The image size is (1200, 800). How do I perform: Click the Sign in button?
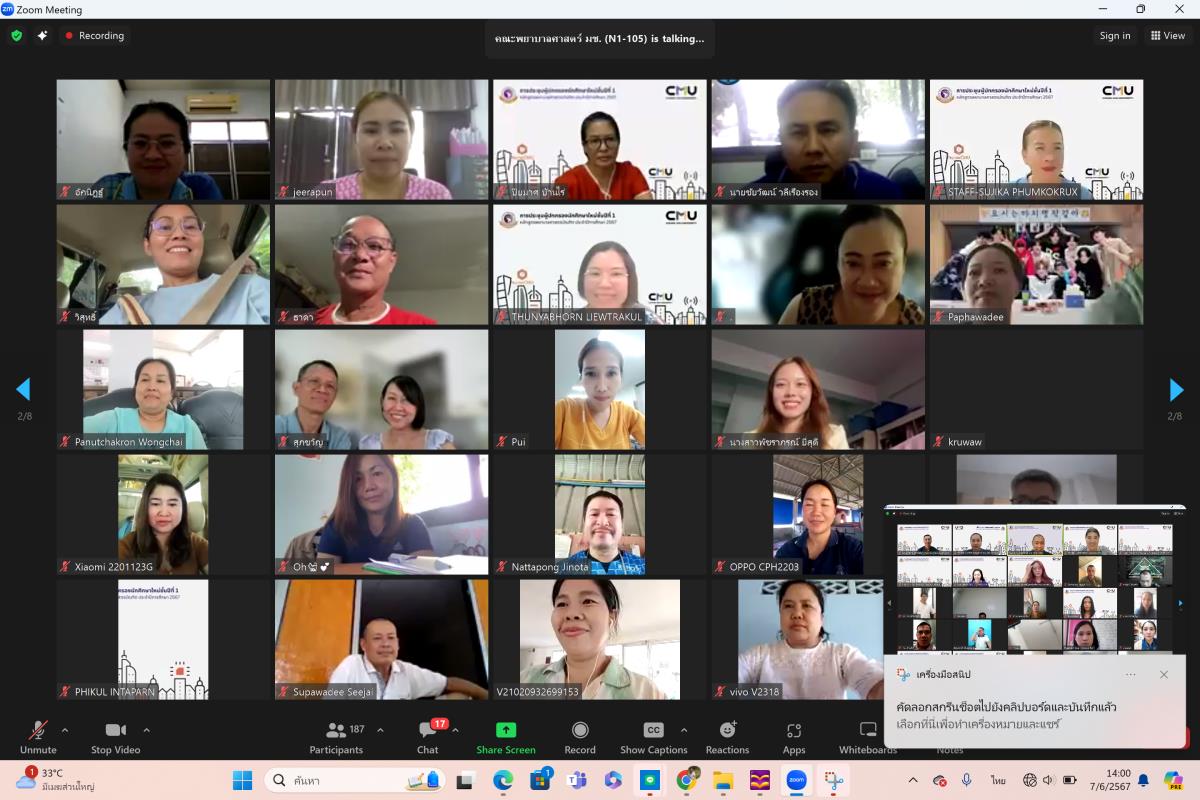[x=1115, y=36]
